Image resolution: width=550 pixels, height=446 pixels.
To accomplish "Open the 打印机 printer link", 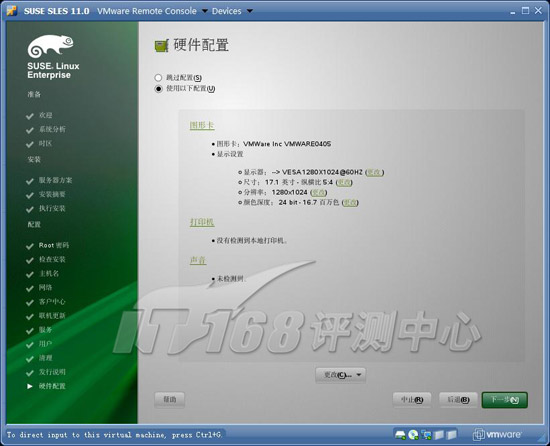I will 202,222.
